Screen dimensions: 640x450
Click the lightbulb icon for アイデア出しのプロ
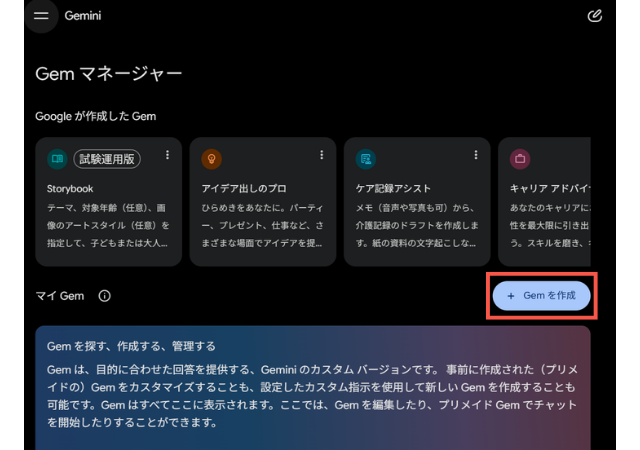coord(211,159)
